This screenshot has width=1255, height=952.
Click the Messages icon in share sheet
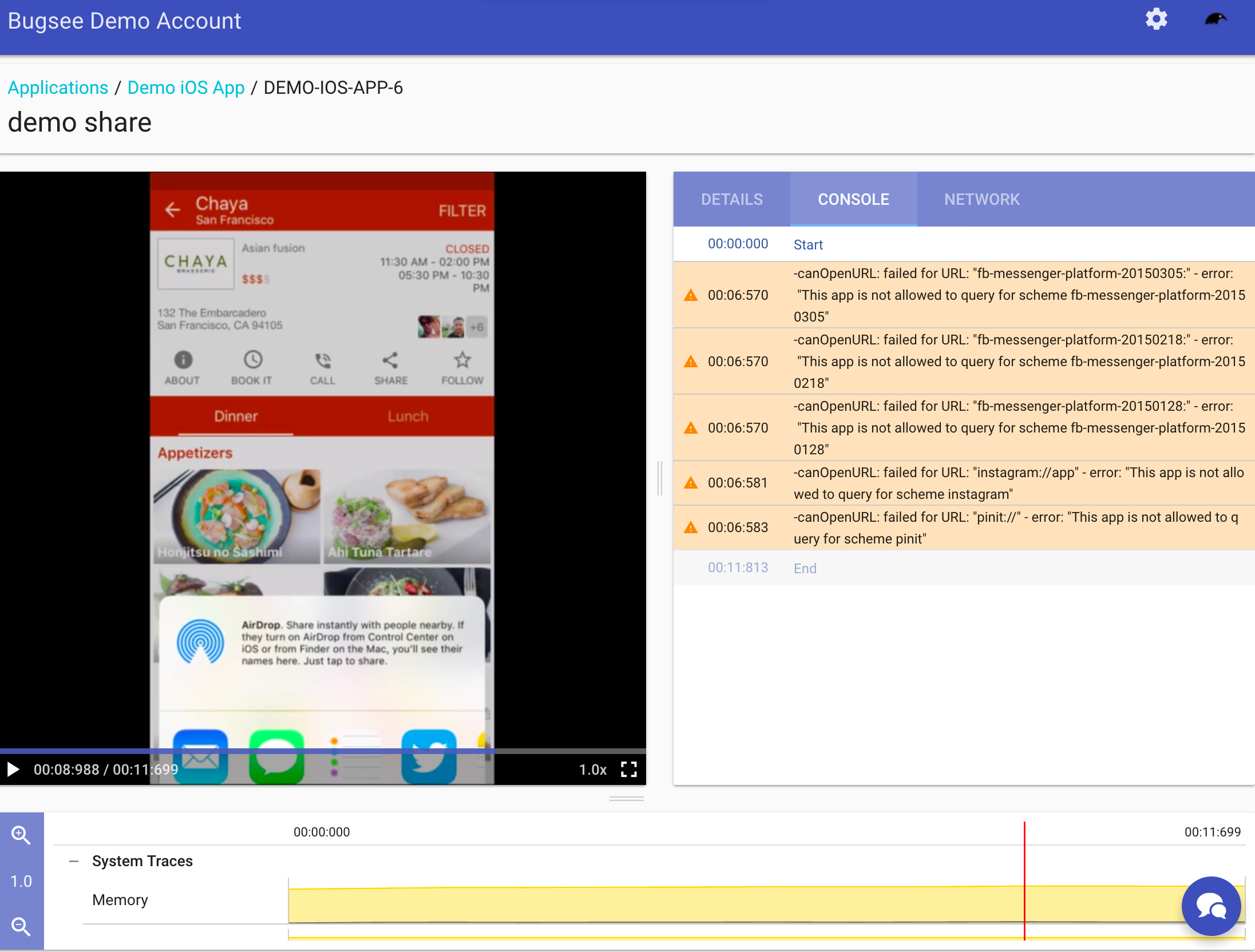point(277,756)
